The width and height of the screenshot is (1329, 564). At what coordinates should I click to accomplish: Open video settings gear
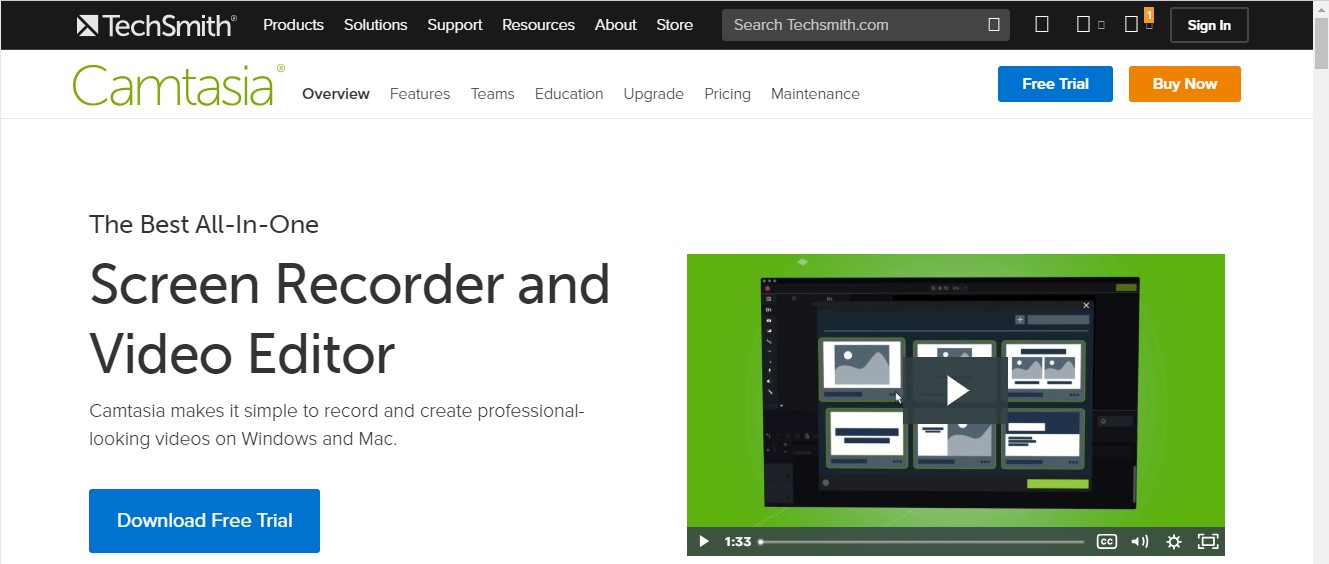1174,542
